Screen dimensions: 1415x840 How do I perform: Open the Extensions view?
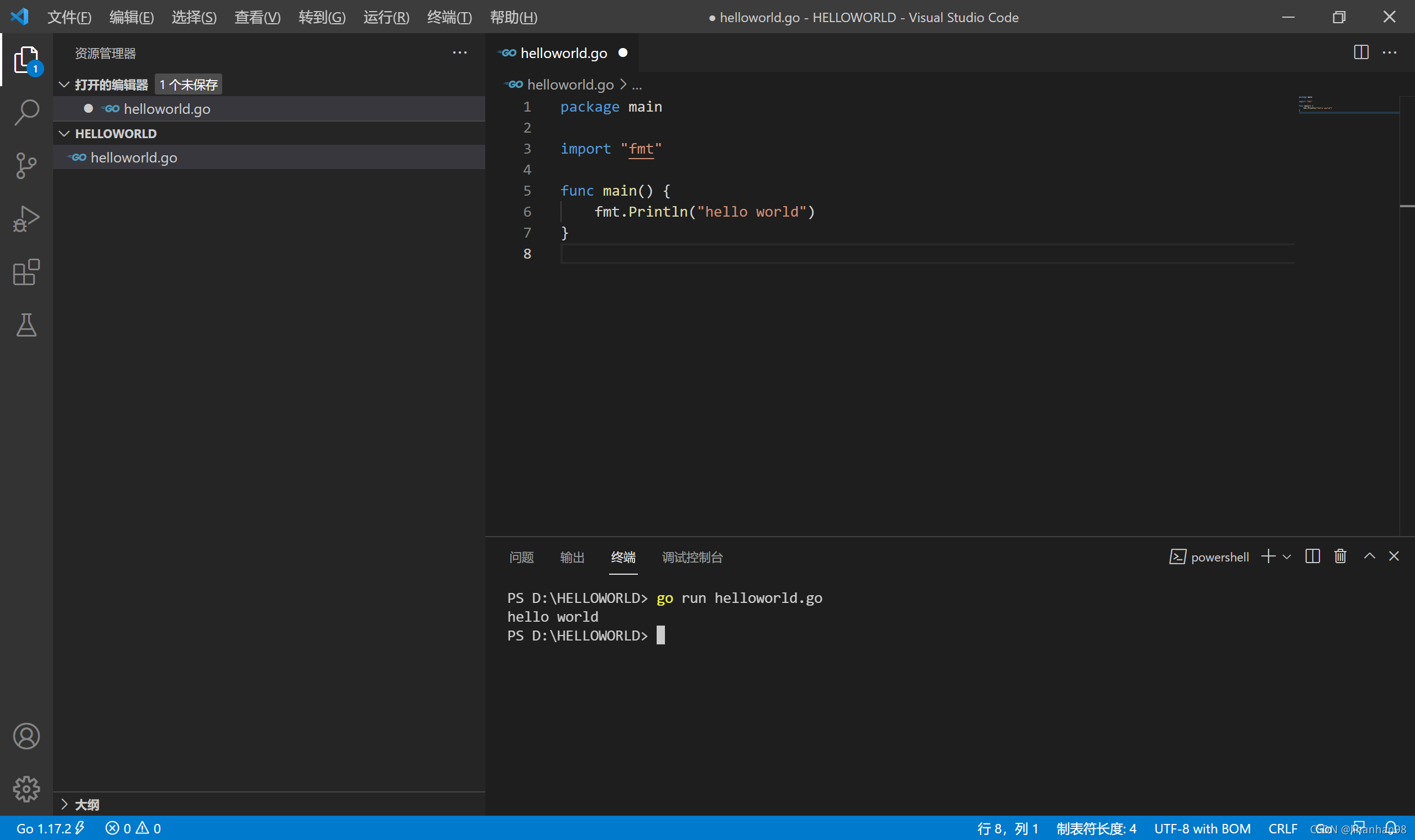[25, 272]
